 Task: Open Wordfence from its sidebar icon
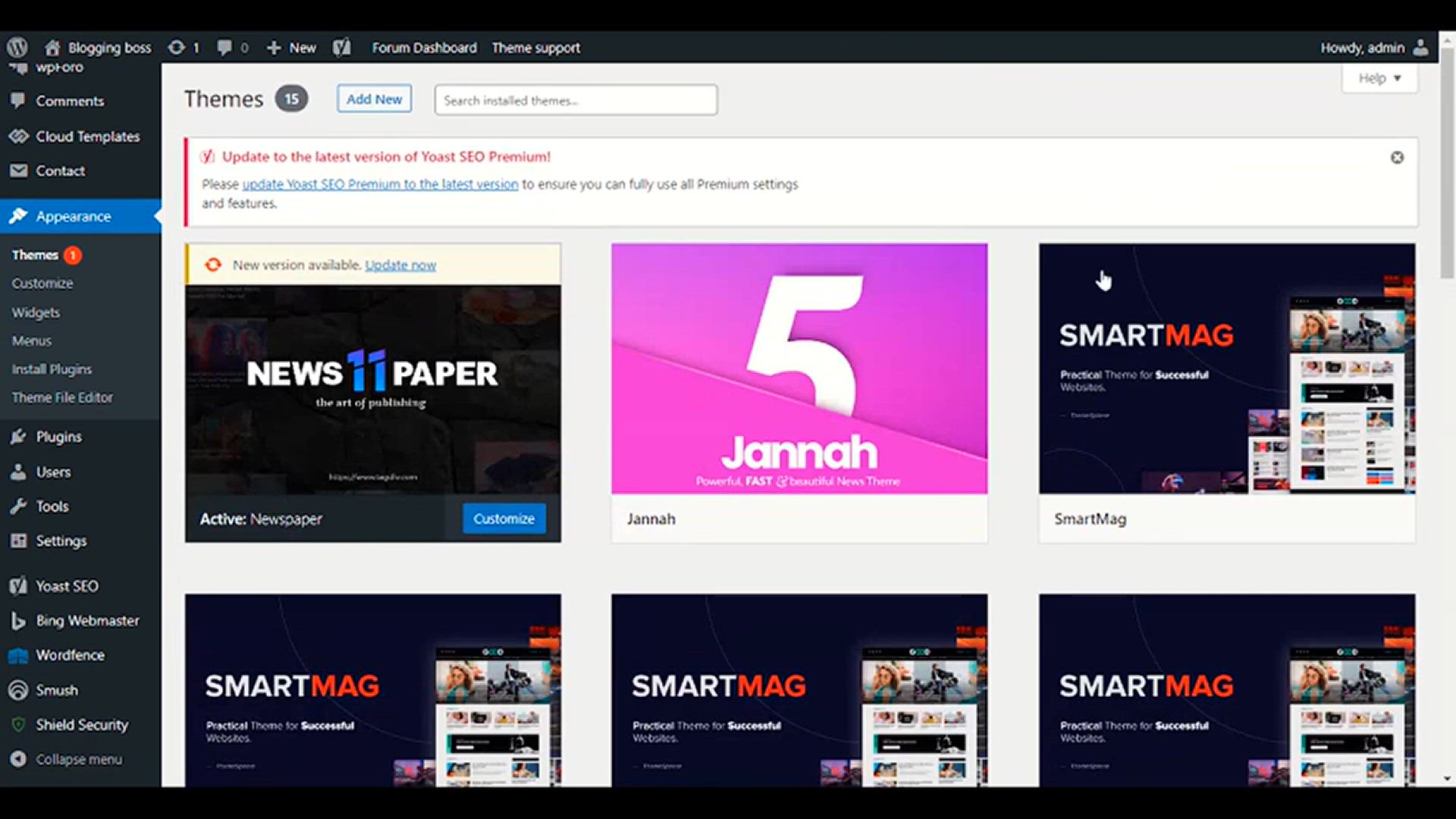click(x=18, y=654)
